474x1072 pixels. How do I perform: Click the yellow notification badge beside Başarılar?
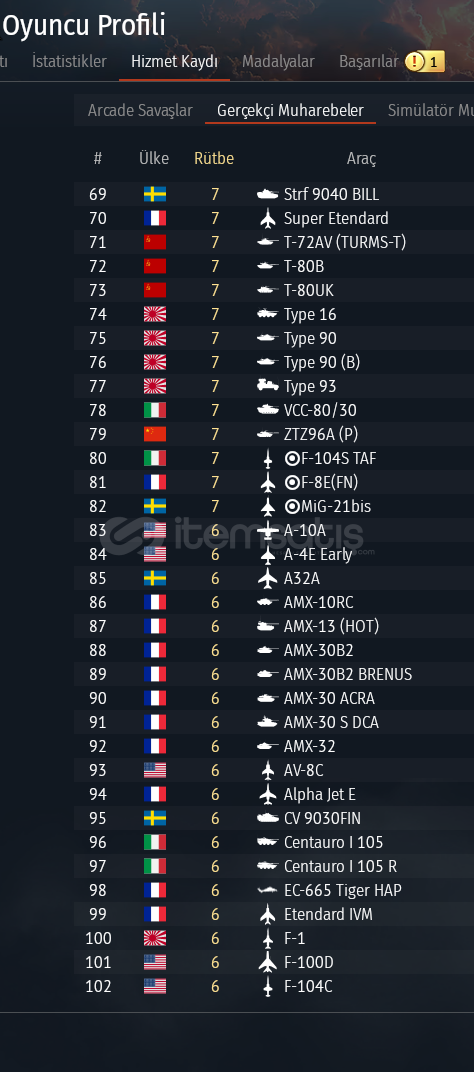pos(425,62)
